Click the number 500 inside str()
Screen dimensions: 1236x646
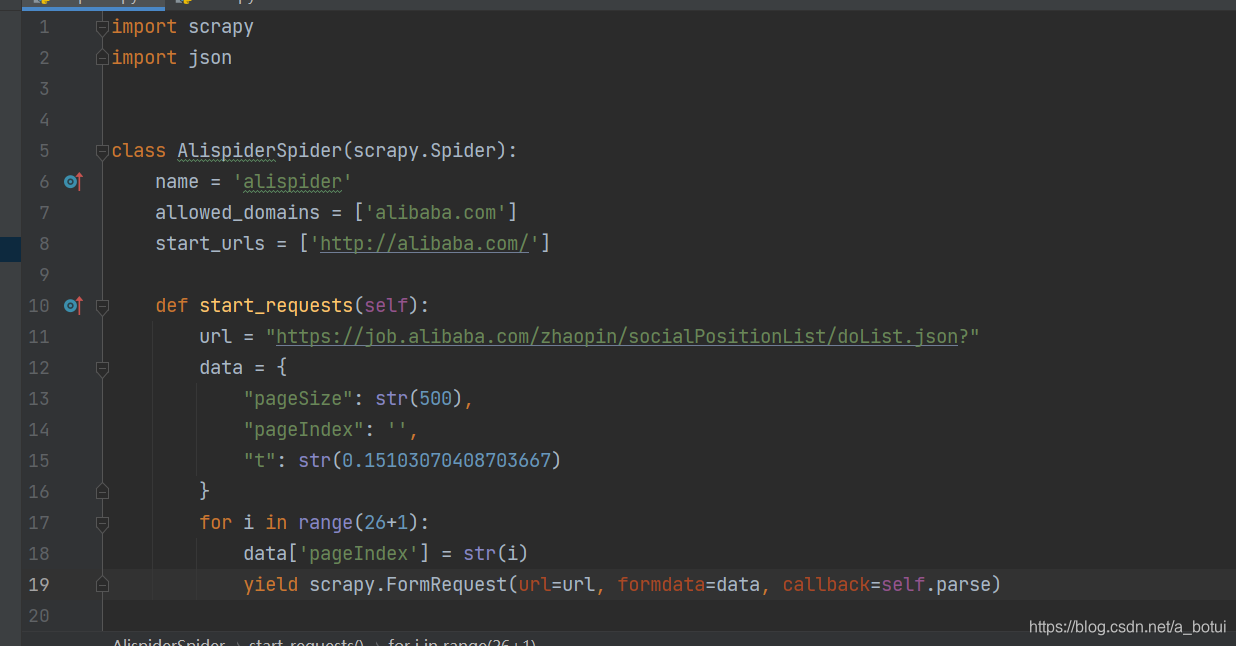(x=435, y=399)
